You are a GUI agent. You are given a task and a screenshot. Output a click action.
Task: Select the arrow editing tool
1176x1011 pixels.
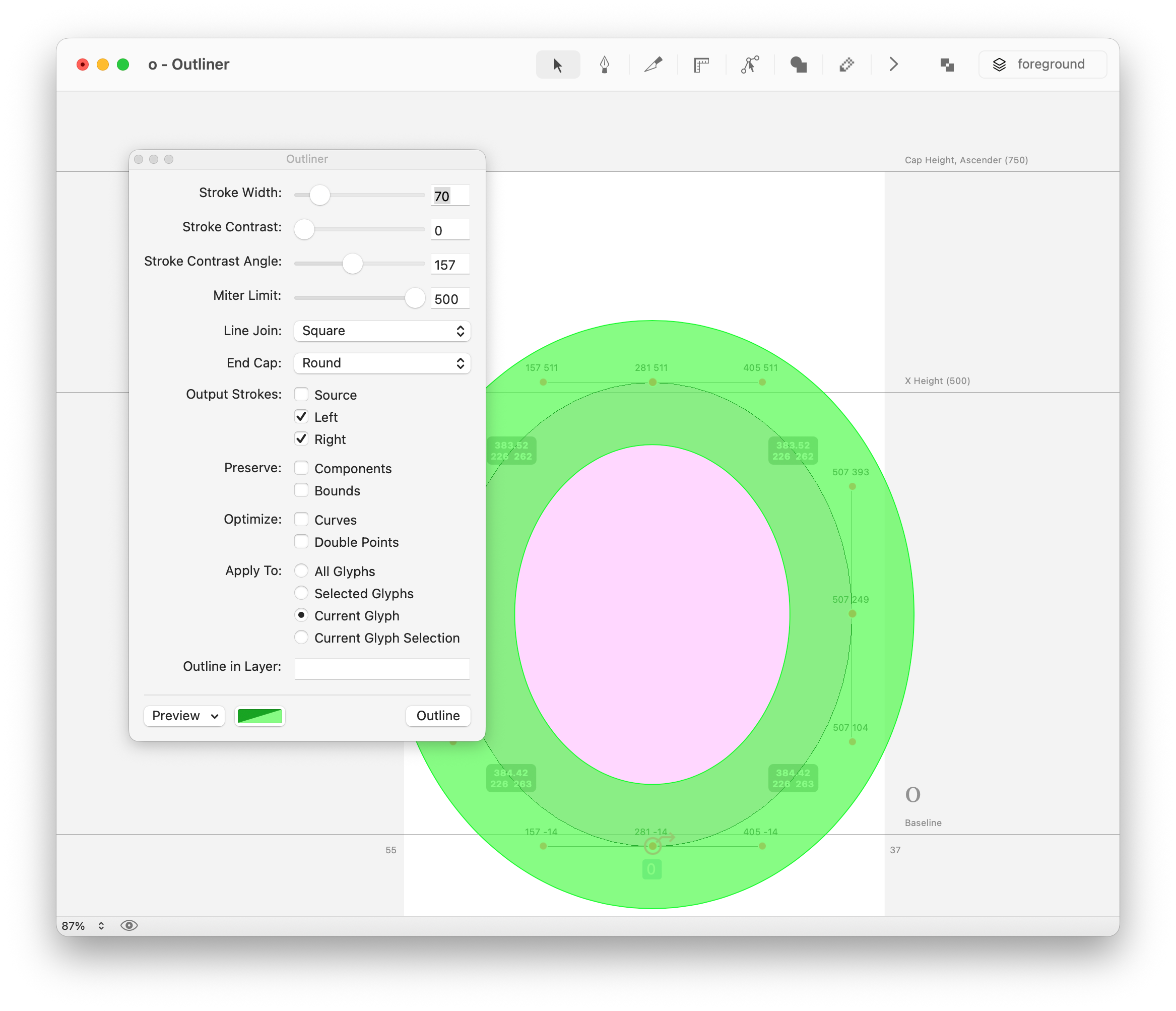(x=557, y=65)
